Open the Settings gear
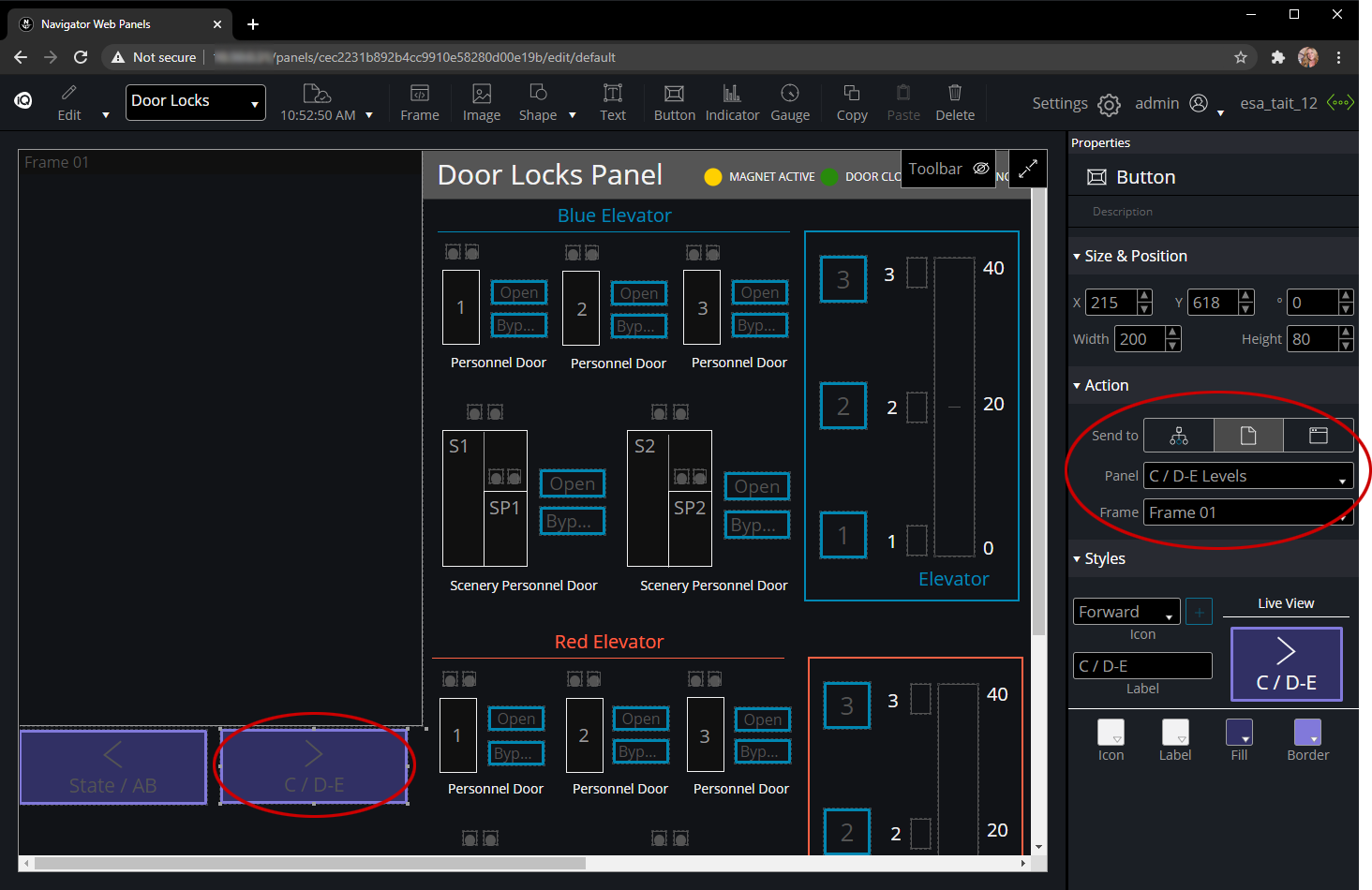This screenshot has width=1372, height=890. point(1109,104)
